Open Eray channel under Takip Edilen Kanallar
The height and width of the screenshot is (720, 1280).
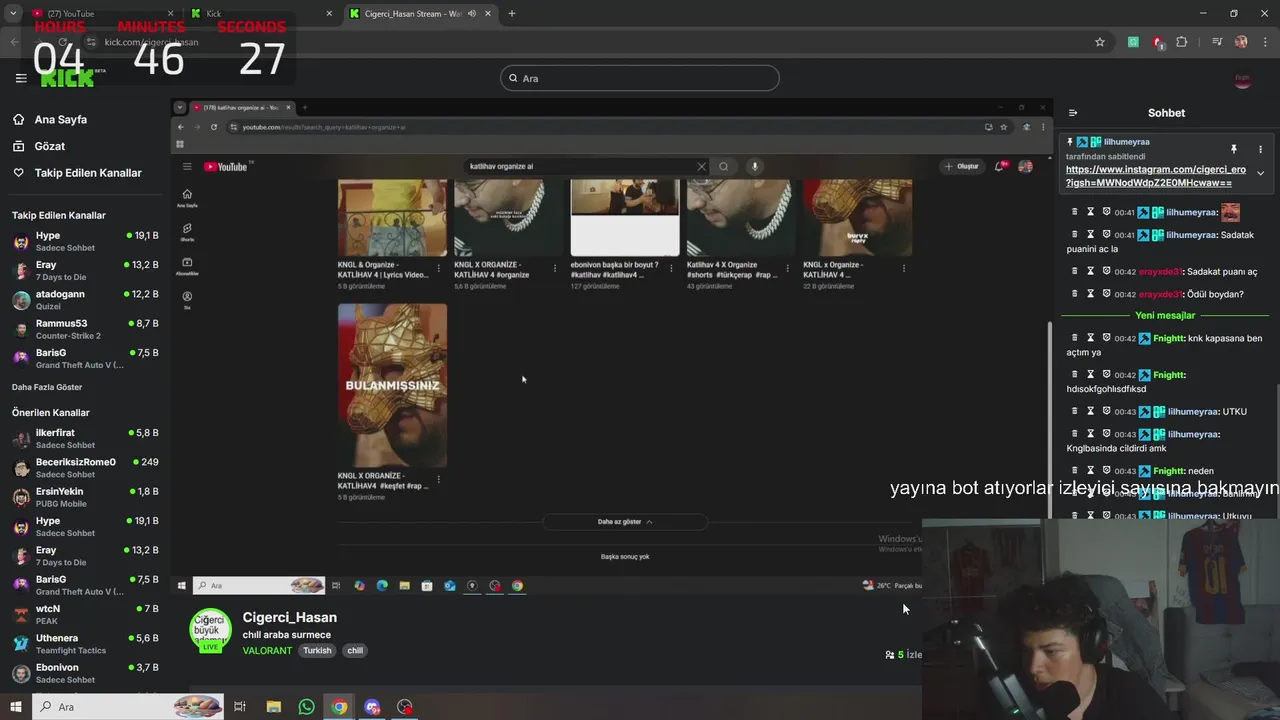click(x=85, y=270)
